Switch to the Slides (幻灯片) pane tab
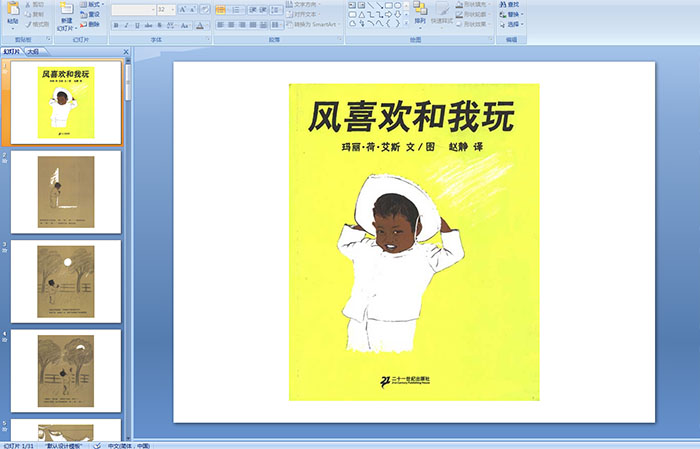This screenshot has height=449, width=700. click(x=11, y=51)
